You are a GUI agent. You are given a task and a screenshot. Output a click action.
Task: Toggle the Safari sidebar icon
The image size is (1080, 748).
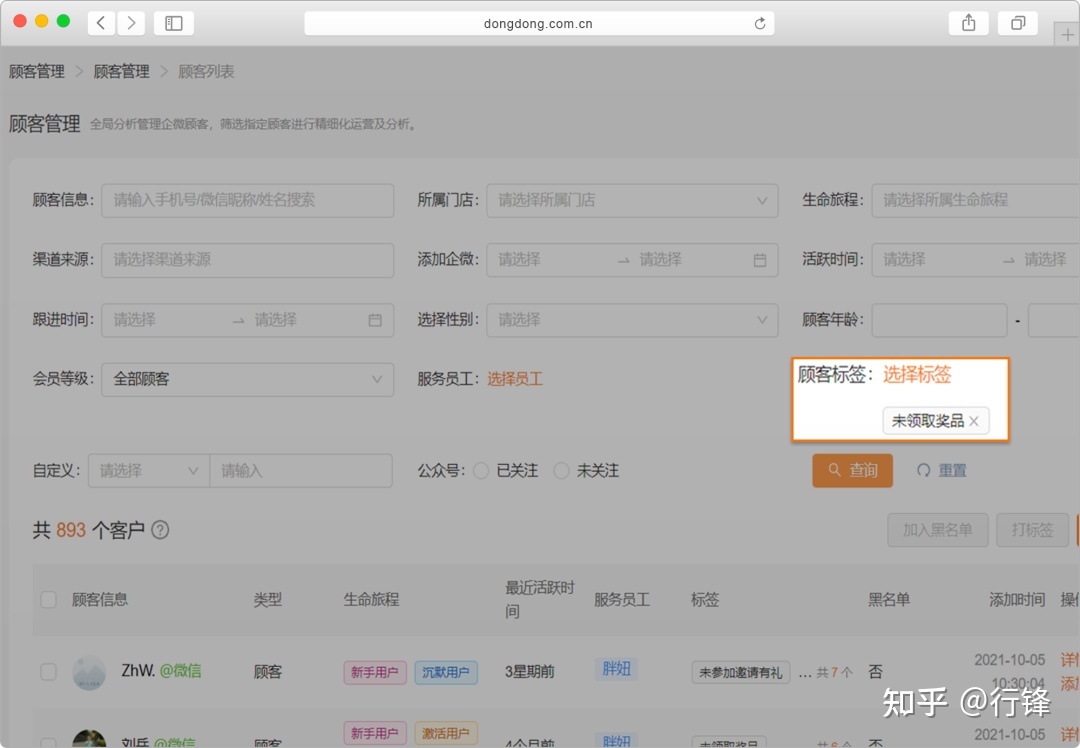coord(174,23)
